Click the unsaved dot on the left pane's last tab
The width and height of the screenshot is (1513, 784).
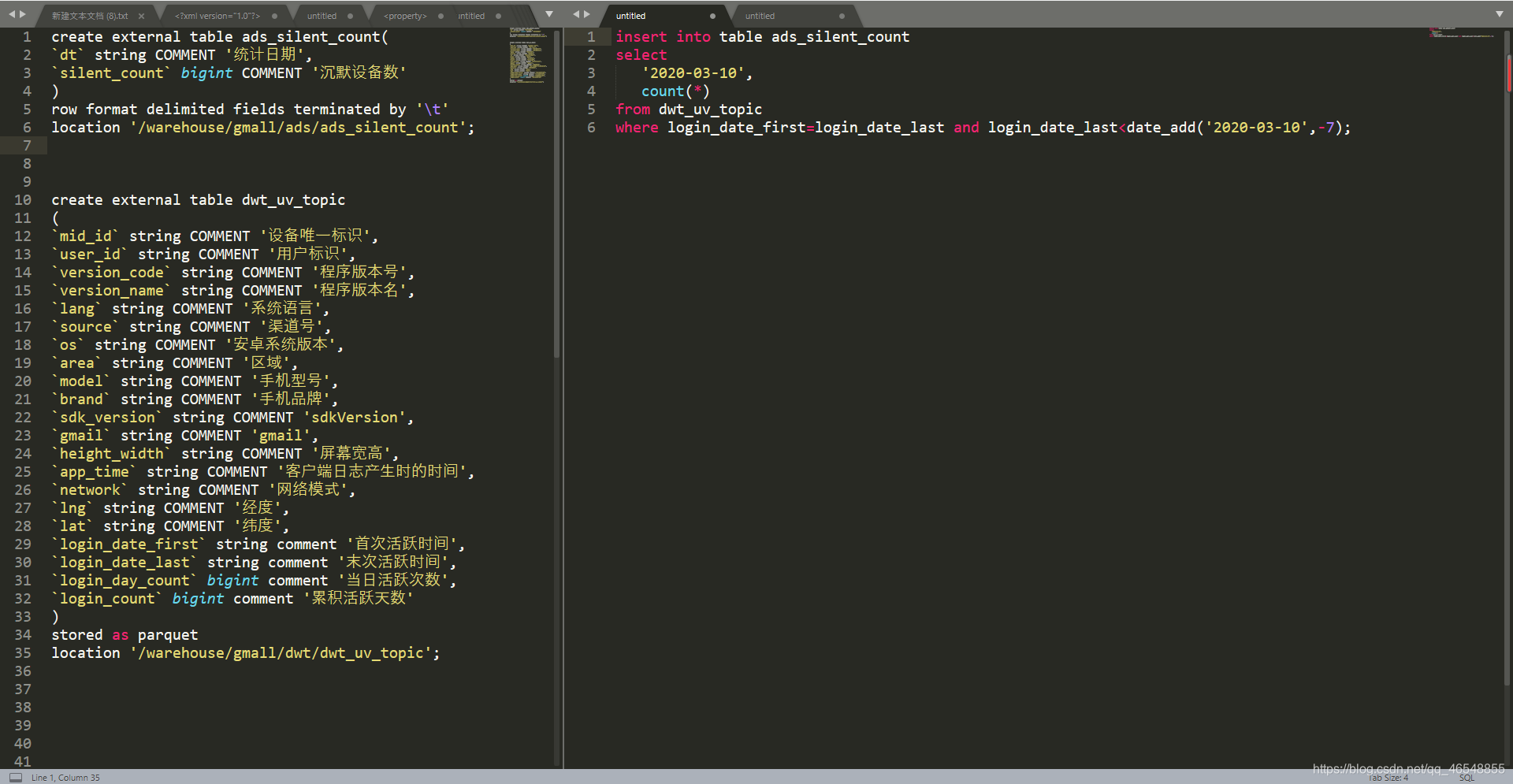click(x=498, y=16)
